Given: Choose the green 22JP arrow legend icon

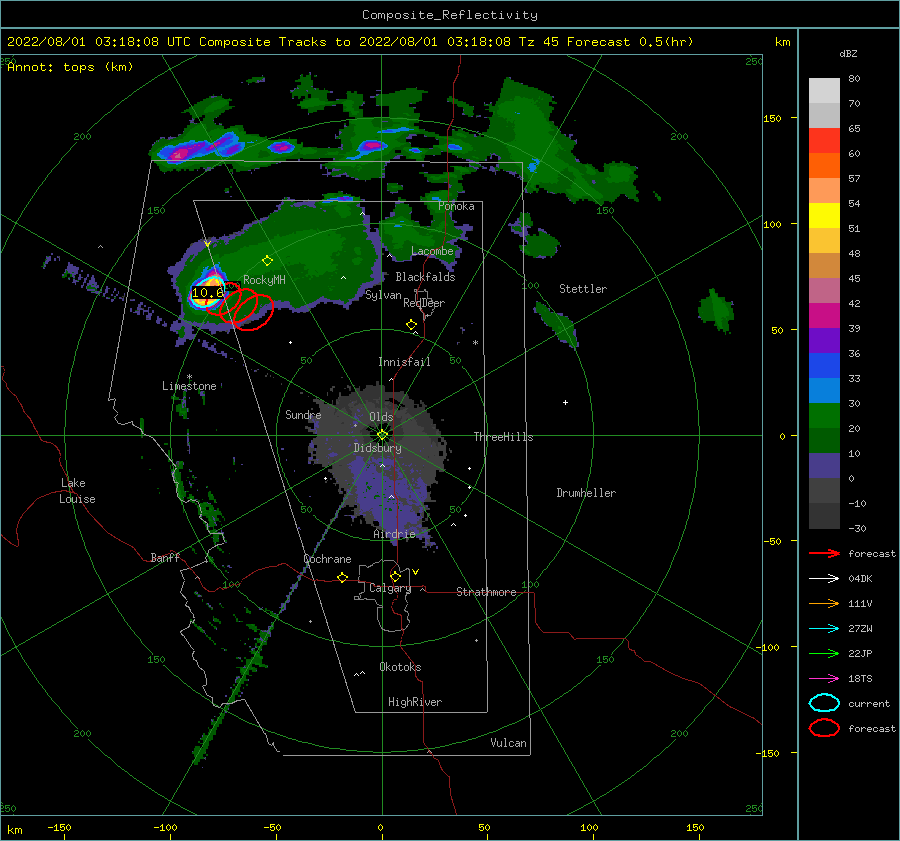Looking at the screenshot, I should (824, 653).
